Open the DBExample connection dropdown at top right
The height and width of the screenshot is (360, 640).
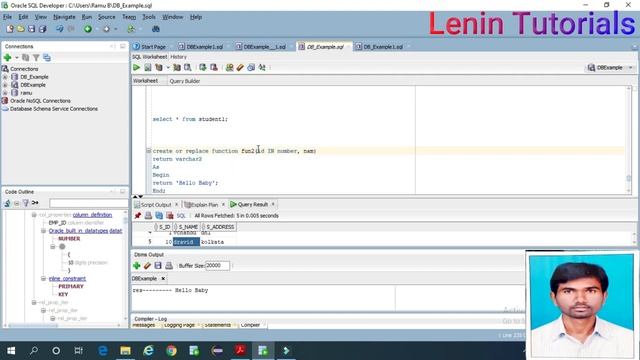[631, 68]
